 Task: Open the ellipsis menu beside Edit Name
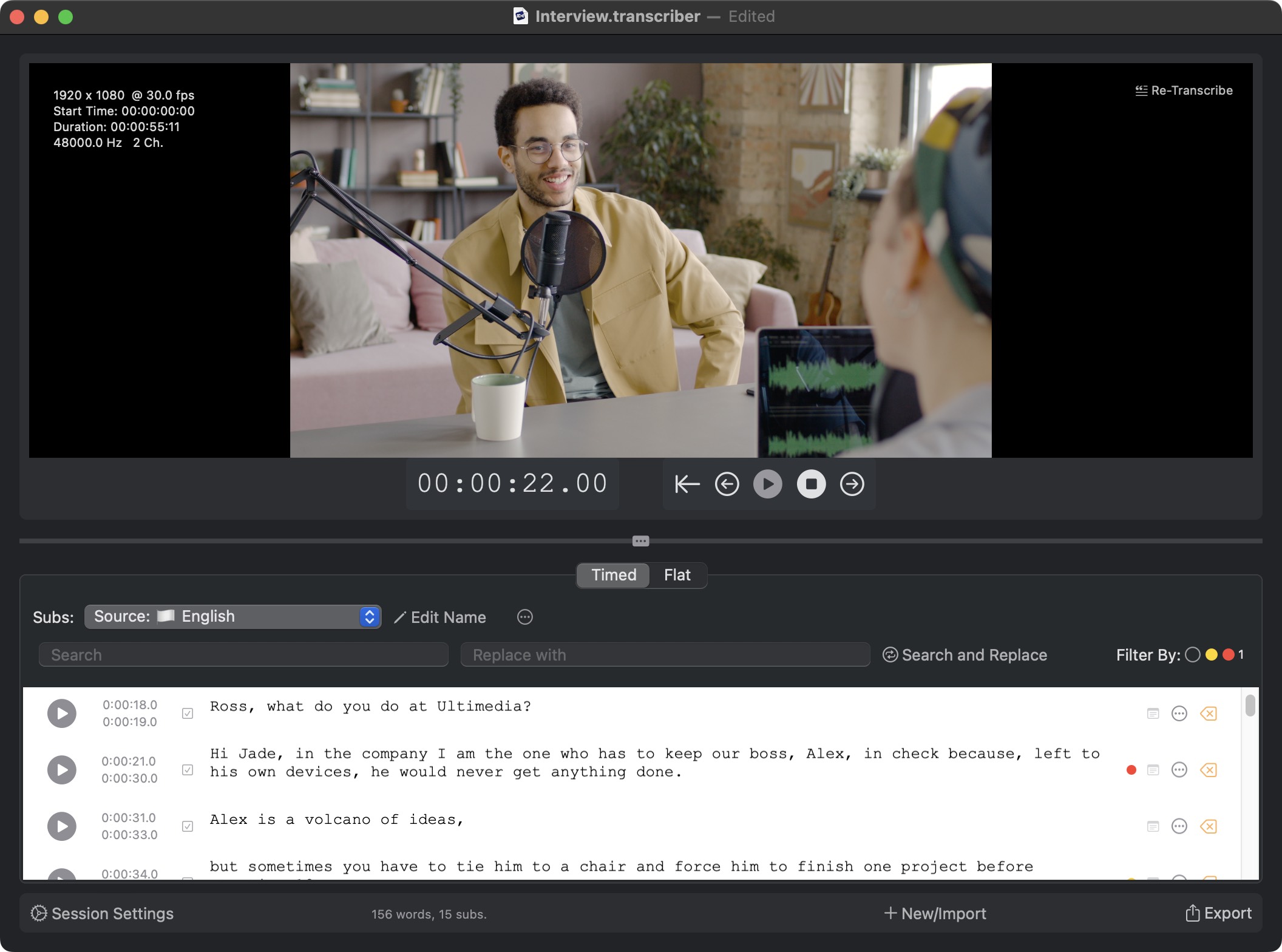524,617
